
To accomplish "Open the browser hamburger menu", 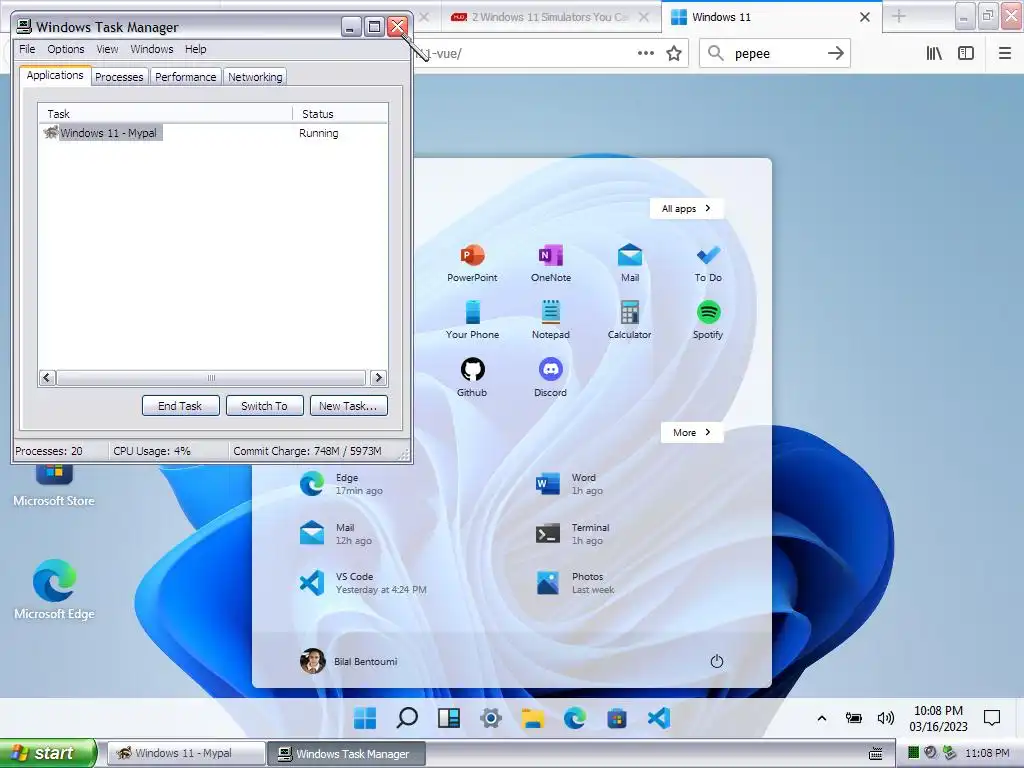I will [1005, 53].
